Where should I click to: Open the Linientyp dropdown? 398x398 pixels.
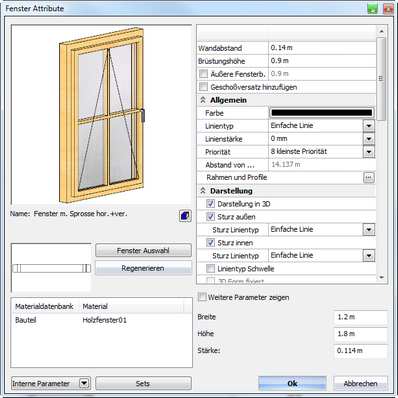click(x=369, y=126)
